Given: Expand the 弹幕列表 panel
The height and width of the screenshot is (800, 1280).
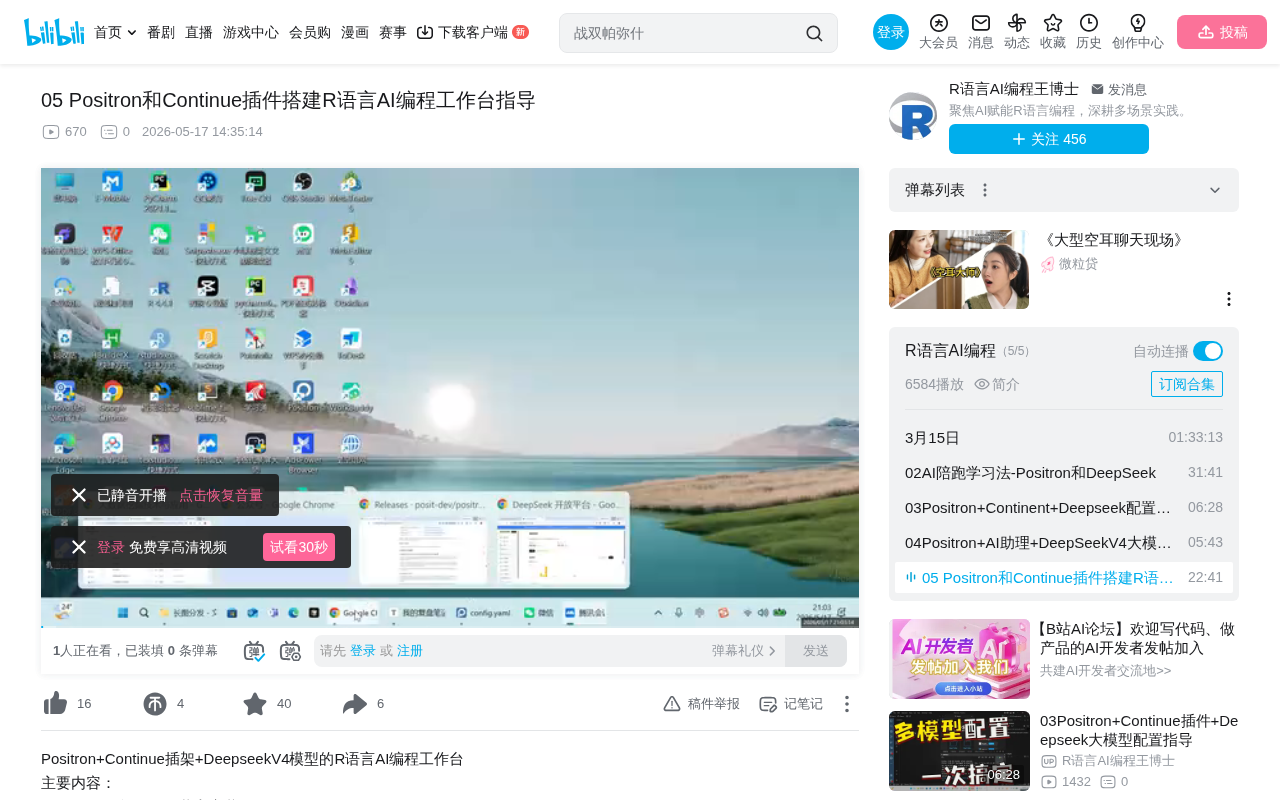Looking at the screenshot, I should click(1215, 190).
